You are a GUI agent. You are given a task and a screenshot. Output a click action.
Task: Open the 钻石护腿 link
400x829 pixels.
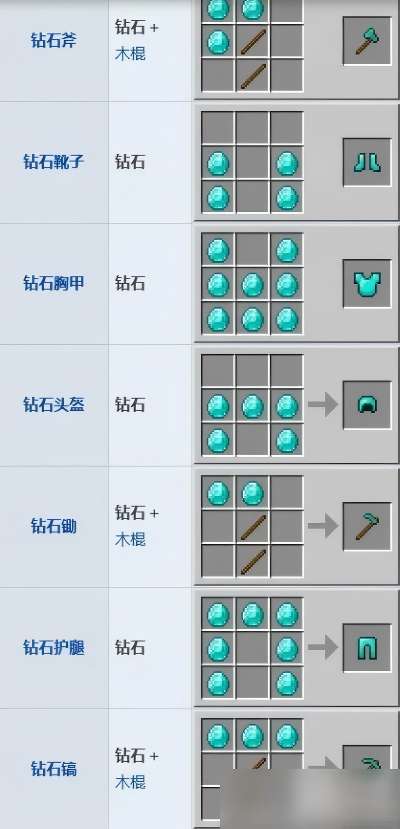54,647
